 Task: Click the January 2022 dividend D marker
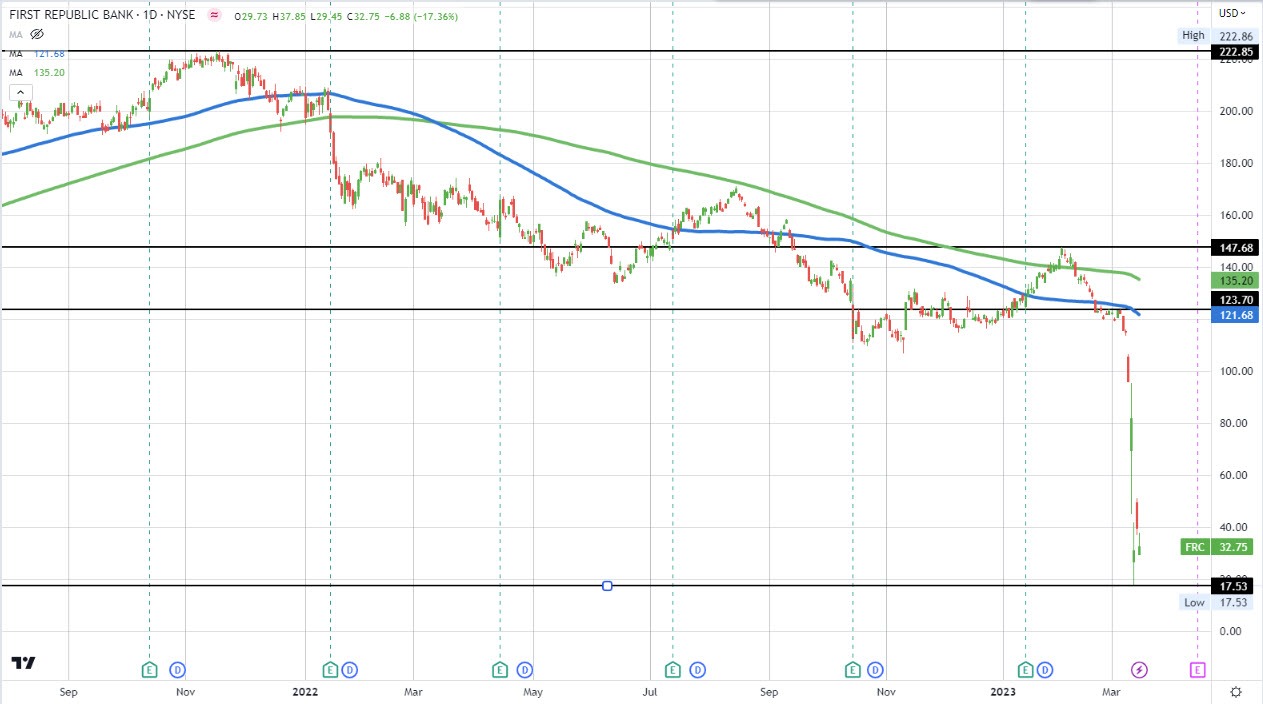click(350, 669)
